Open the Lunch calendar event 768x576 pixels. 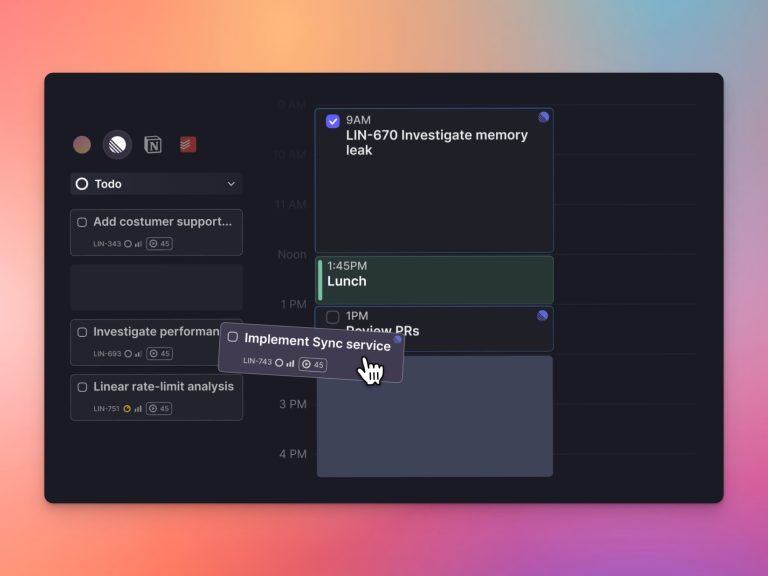coord(435,279)
